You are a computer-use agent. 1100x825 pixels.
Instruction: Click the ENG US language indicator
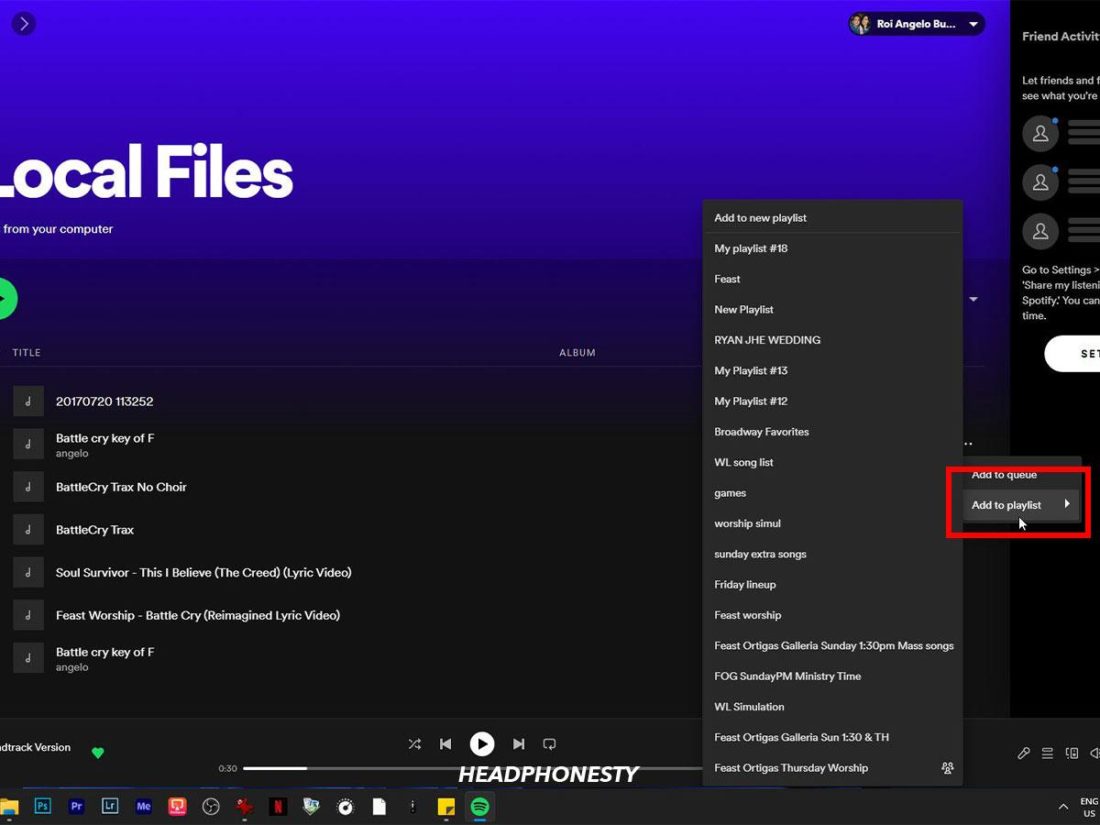1089,807
